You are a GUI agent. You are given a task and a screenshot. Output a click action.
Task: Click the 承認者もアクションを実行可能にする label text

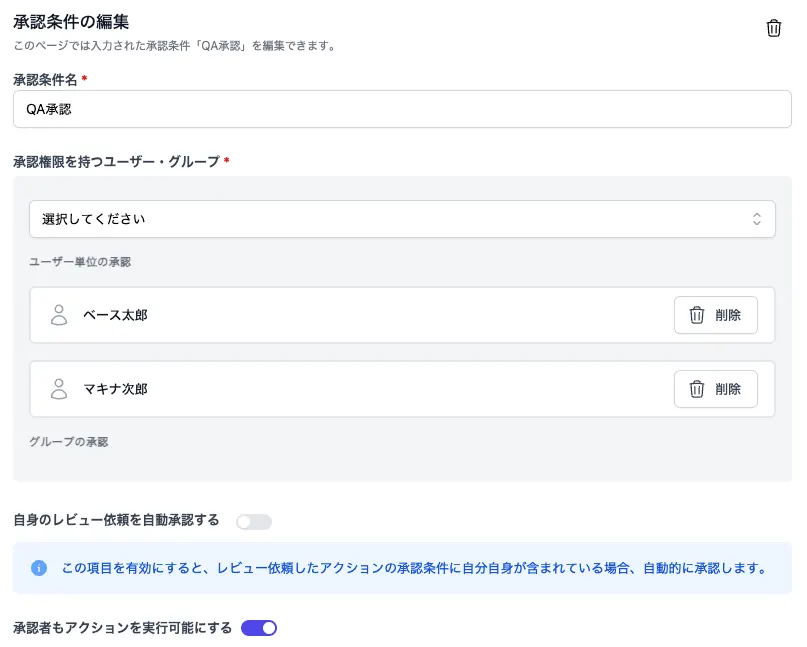click(122, 628)
